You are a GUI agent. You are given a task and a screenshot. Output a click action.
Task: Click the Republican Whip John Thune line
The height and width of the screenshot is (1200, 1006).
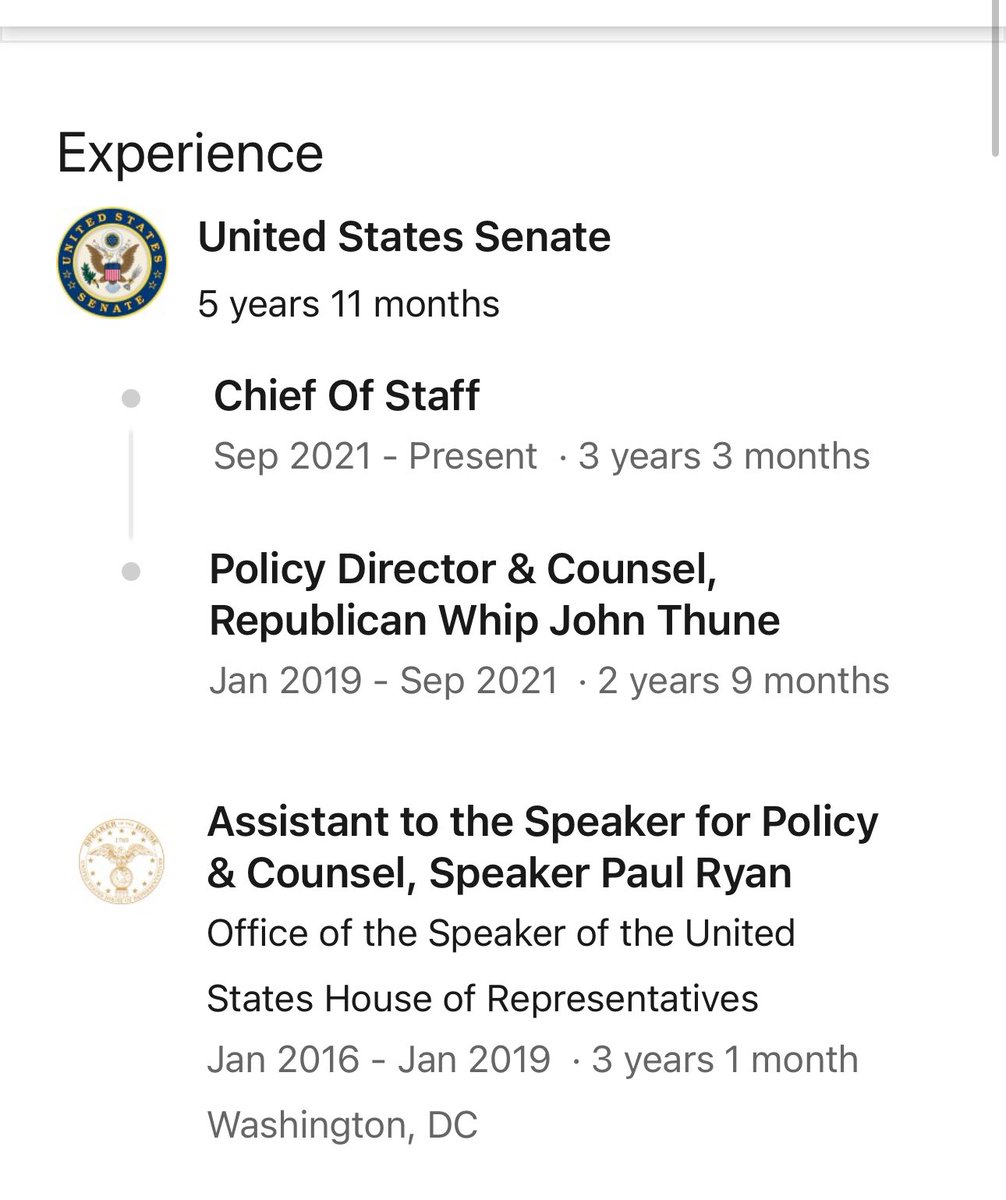pyautogui.click(x=494, y=621)
